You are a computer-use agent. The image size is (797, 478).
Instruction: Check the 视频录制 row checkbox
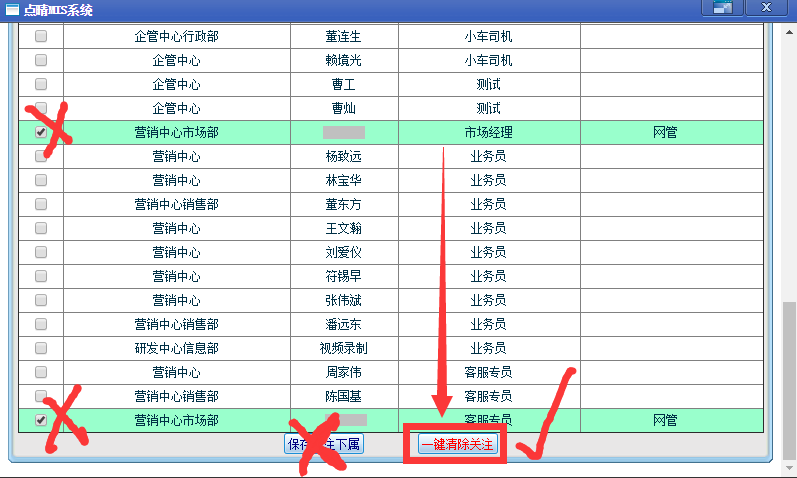coord(41,348)
